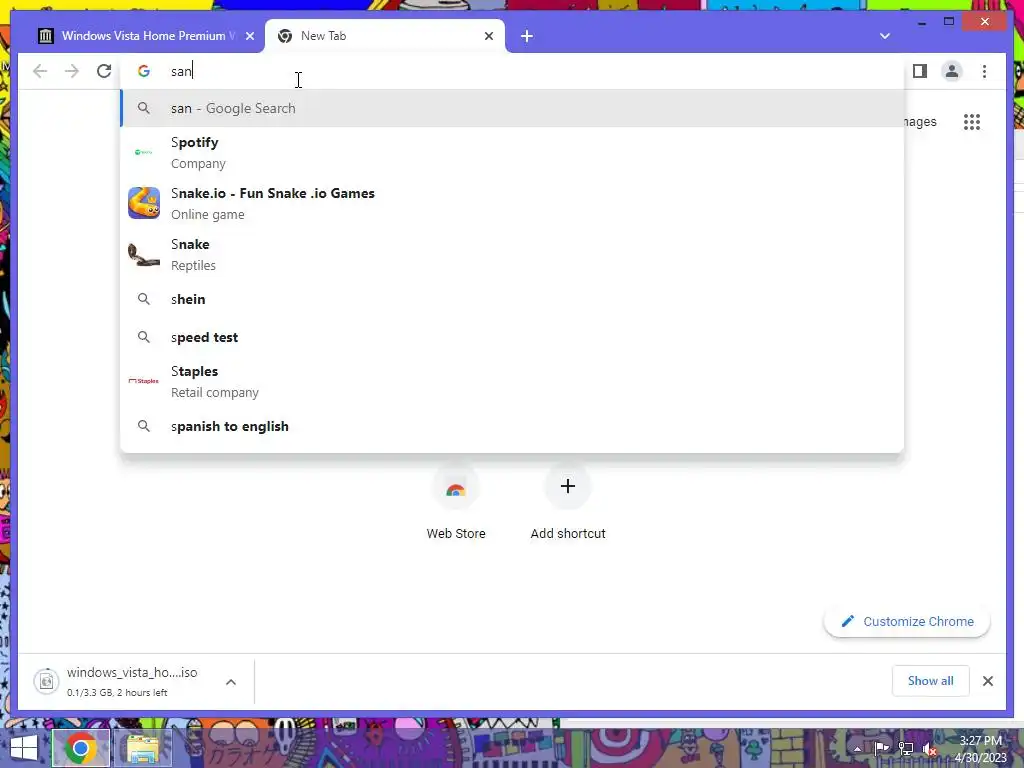Click the Google G icon in address bar
The width and height of the screenshot is (1024, 768).
pos(144,71)
